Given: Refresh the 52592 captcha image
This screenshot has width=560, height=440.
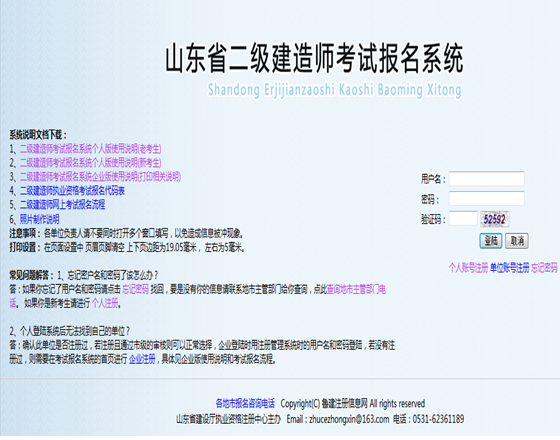Looking at the screenshot, I should [495, 219].
